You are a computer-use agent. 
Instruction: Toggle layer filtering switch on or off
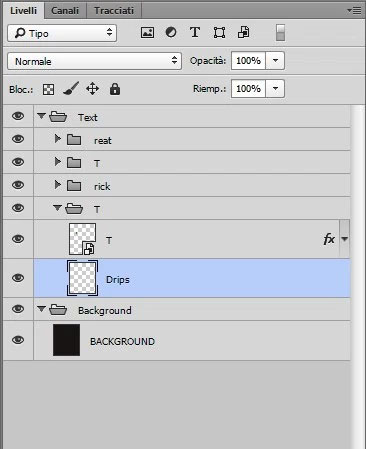tap(280, 33)
